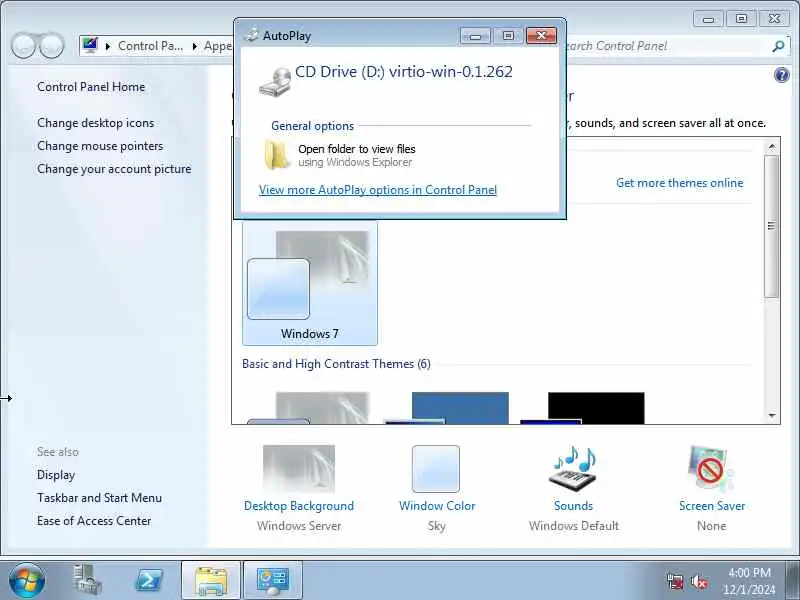Open the Sounds icon with music notes
800x600 pixels.
click(x=573, y=468)
